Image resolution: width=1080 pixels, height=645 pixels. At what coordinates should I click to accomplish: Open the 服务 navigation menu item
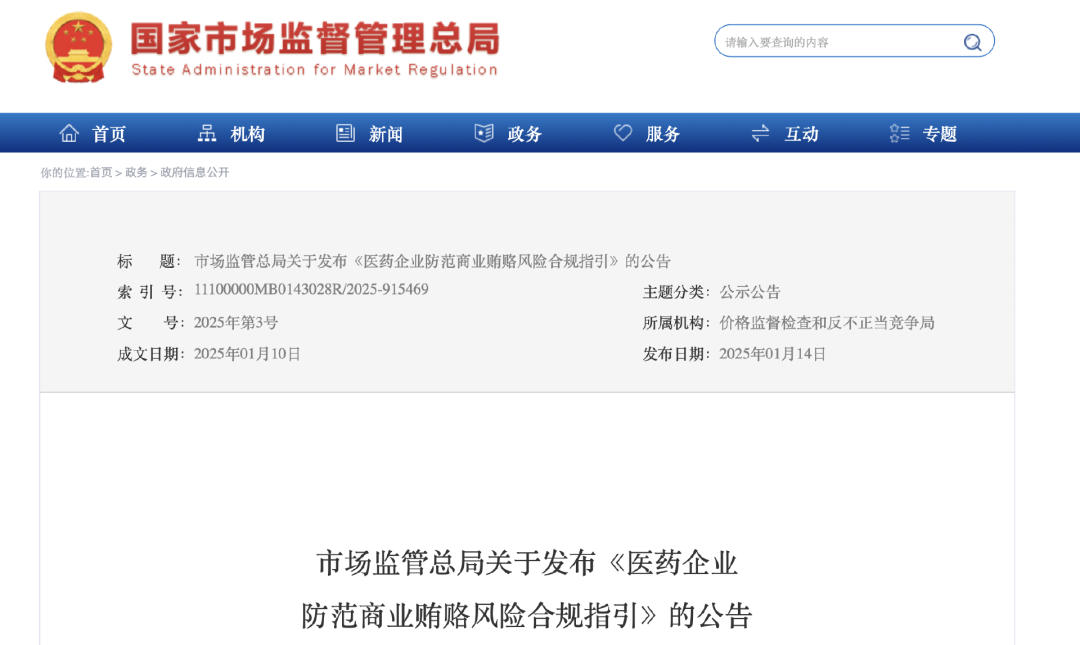tap(665, 133)
